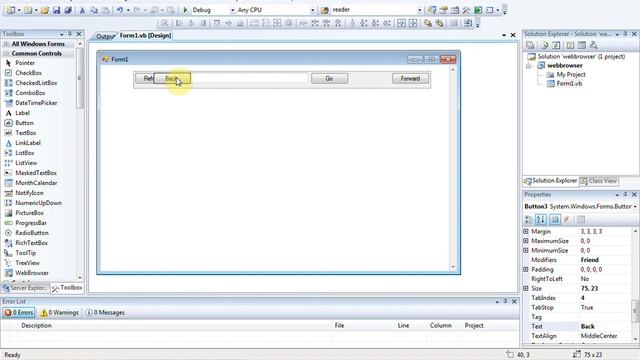Show the Events lightning icon in Properties
This screenshot has height=360, width=640.
567,220
